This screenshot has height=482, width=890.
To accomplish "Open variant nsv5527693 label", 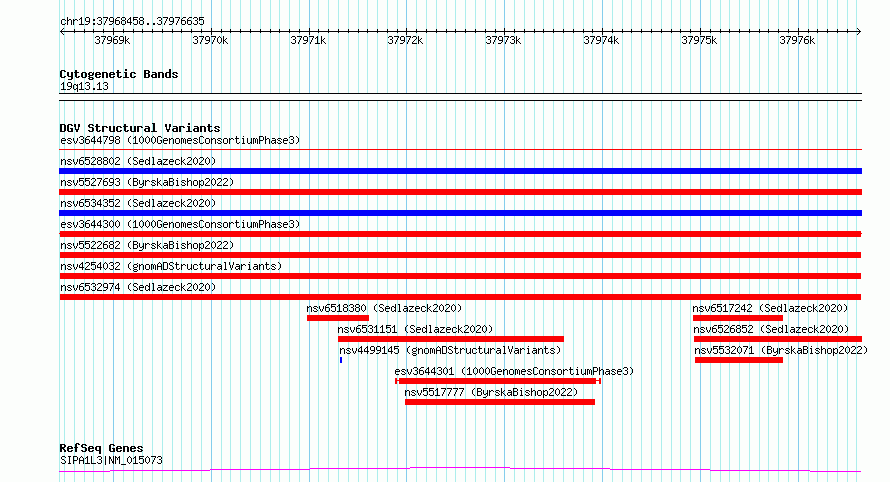I will pos(147,182).
